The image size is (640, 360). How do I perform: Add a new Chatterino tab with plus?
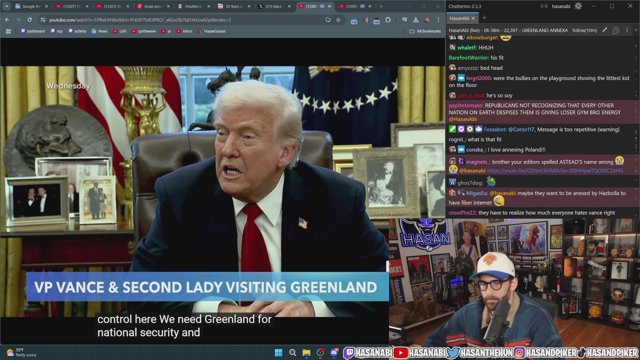(484, 18)
